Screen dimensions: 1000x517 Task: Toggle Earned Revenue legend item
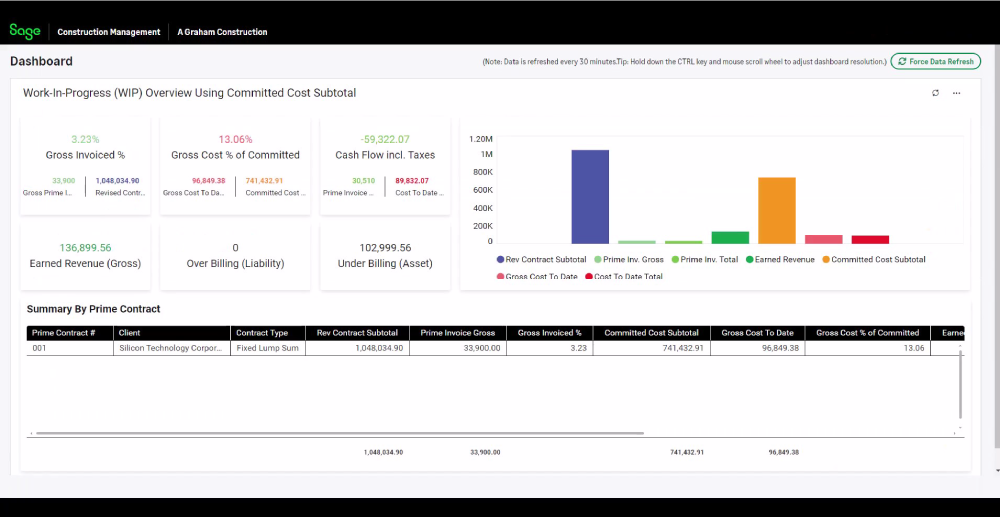point(780,259)
